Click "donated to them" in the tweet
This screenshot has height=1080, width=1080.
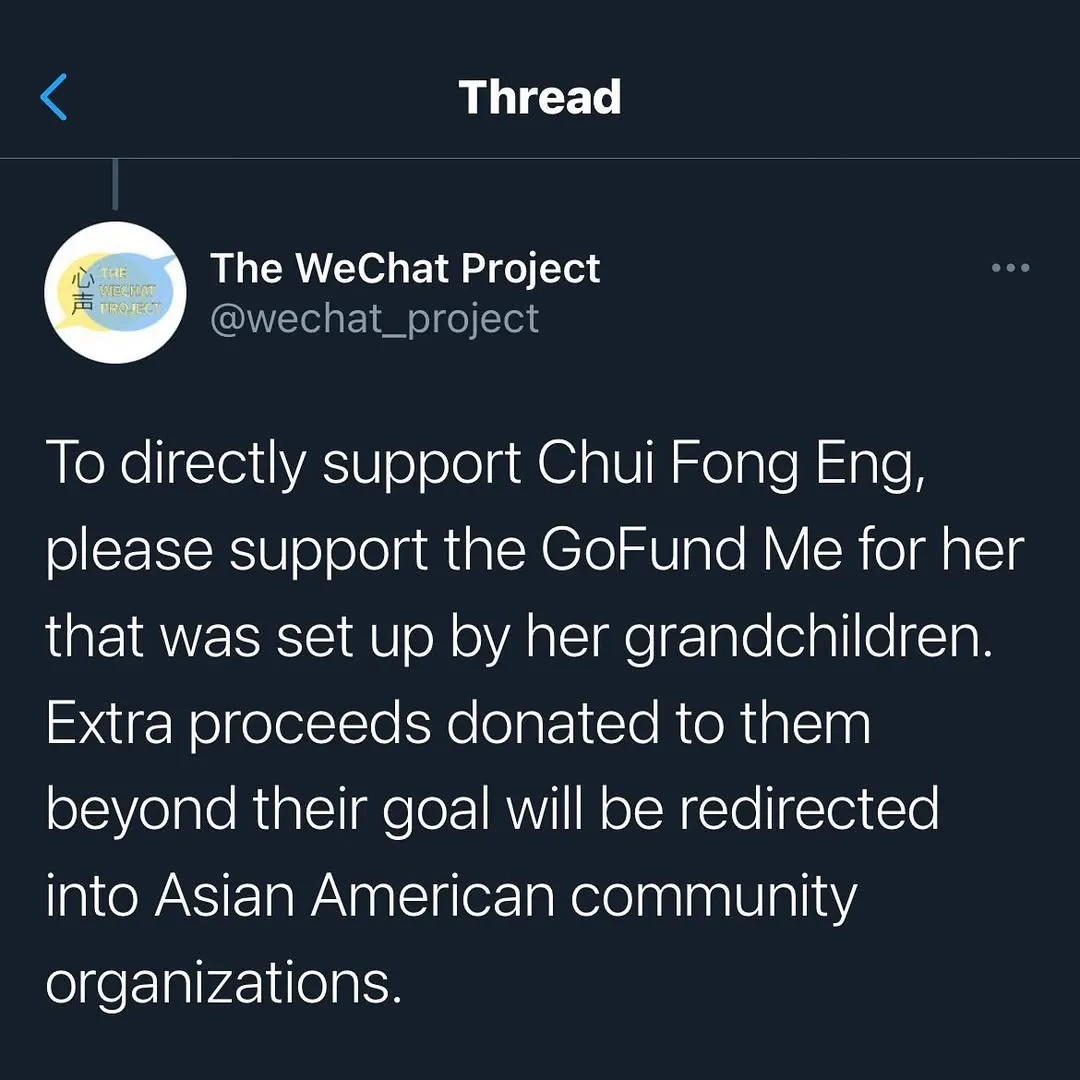658,723
